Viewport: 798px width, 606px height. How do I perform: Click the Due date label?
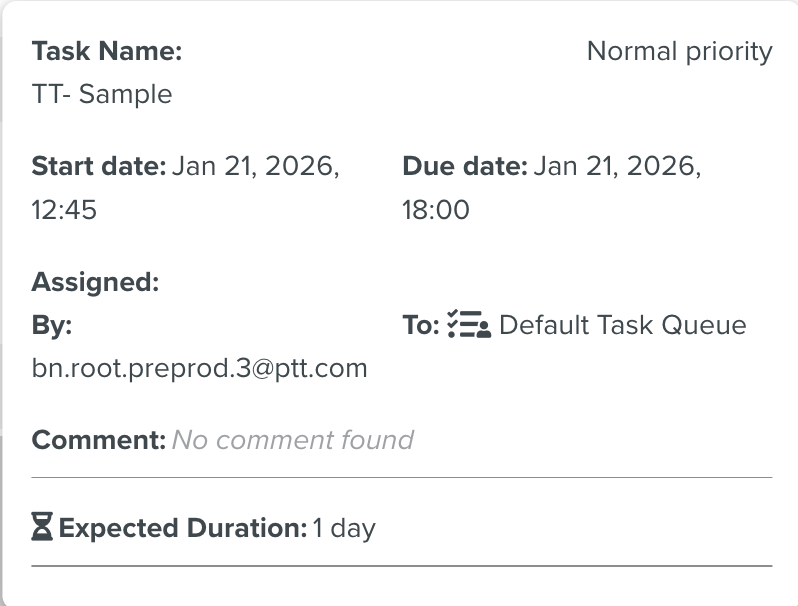[465, 166]
